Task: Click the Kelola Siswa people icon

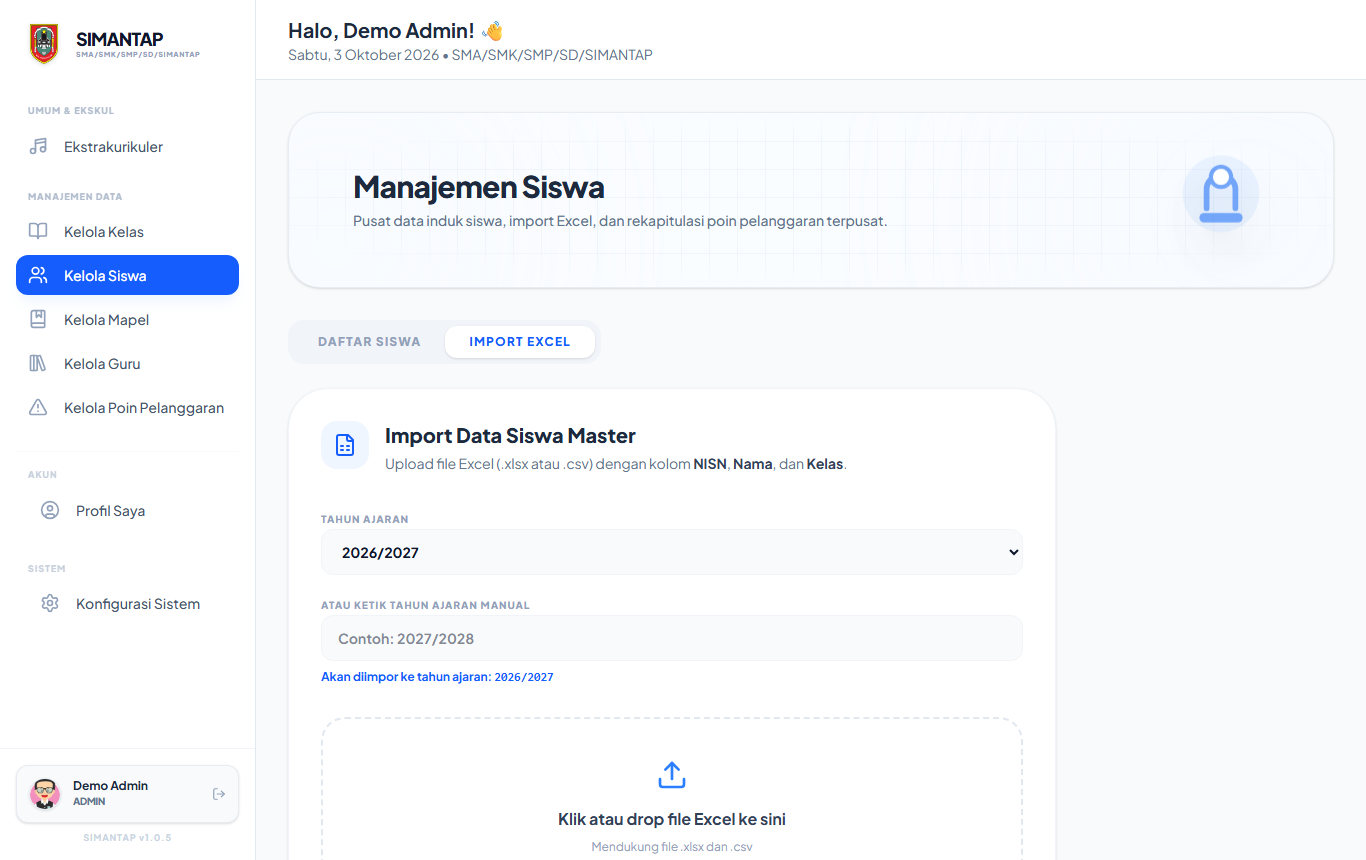Action: [38, 276]
